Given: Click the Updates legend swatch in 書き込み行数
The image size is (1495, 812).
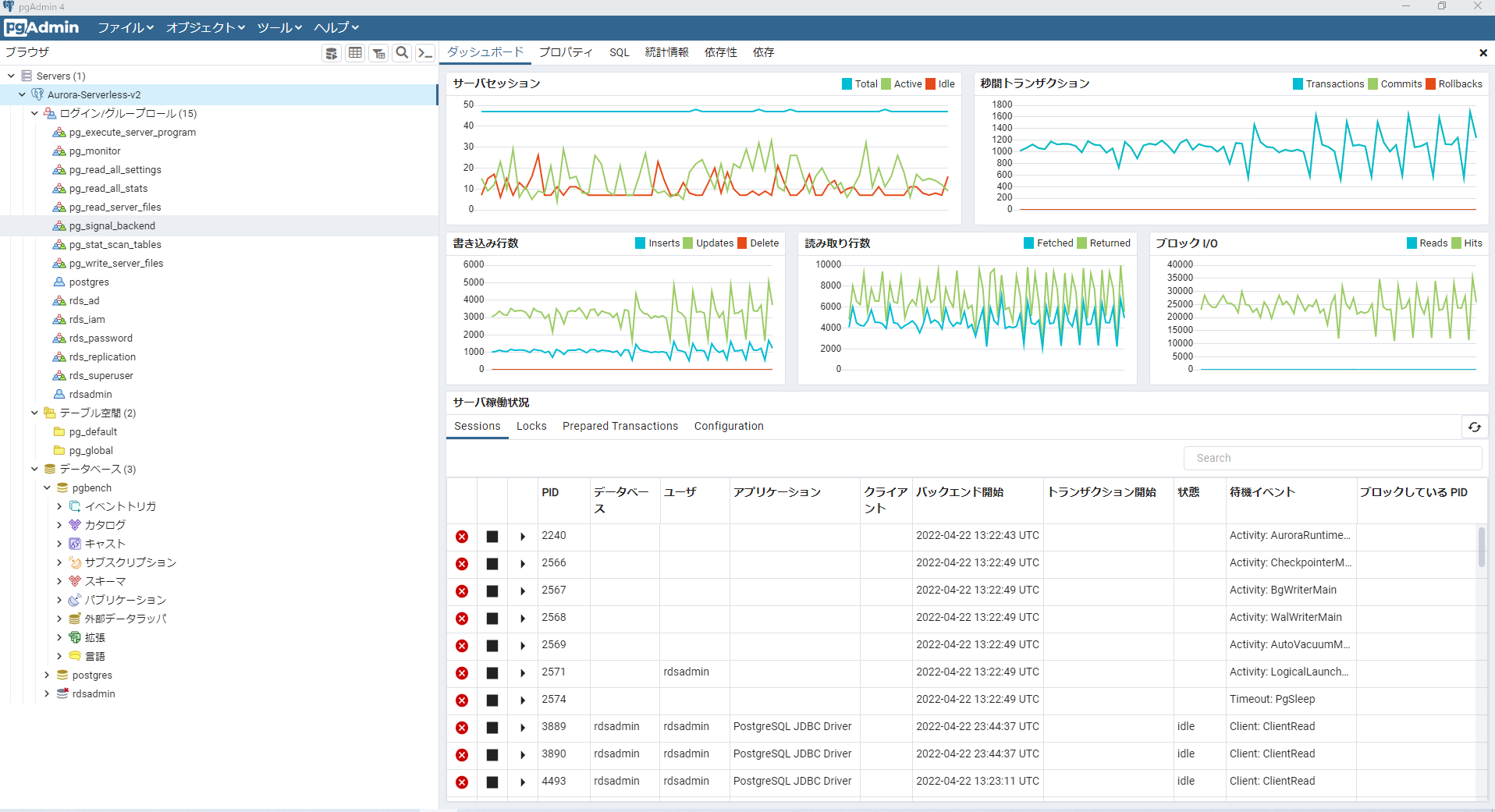Looking at the screenshot, I should [x=688, y=243].
